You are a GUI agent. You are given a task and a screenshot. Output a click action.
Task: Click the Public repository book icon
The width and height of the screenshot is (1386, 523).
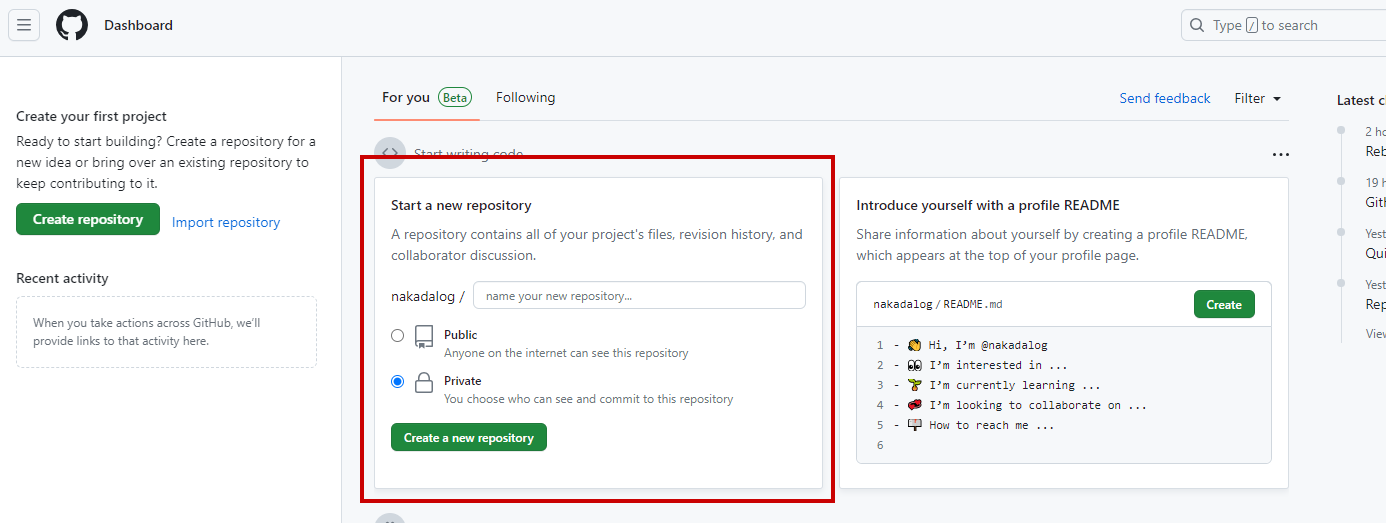(424, 337)
